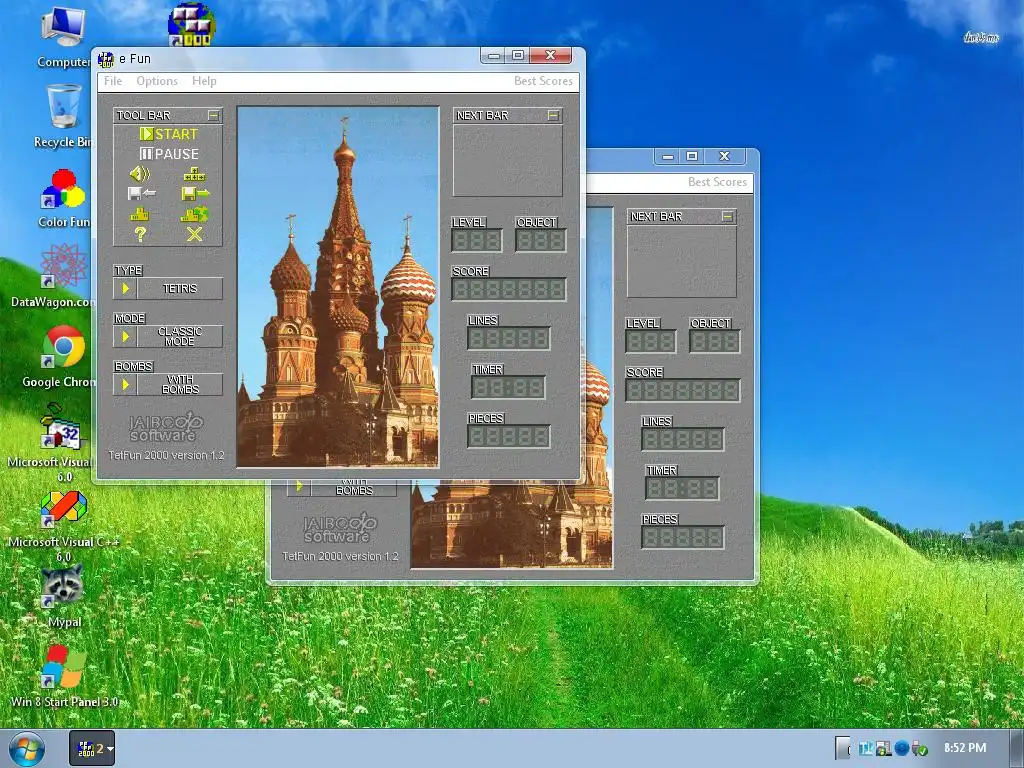Click the CLASSIC MODE button
Viewport: 1024px width, 768px height.
coord(180,336)
